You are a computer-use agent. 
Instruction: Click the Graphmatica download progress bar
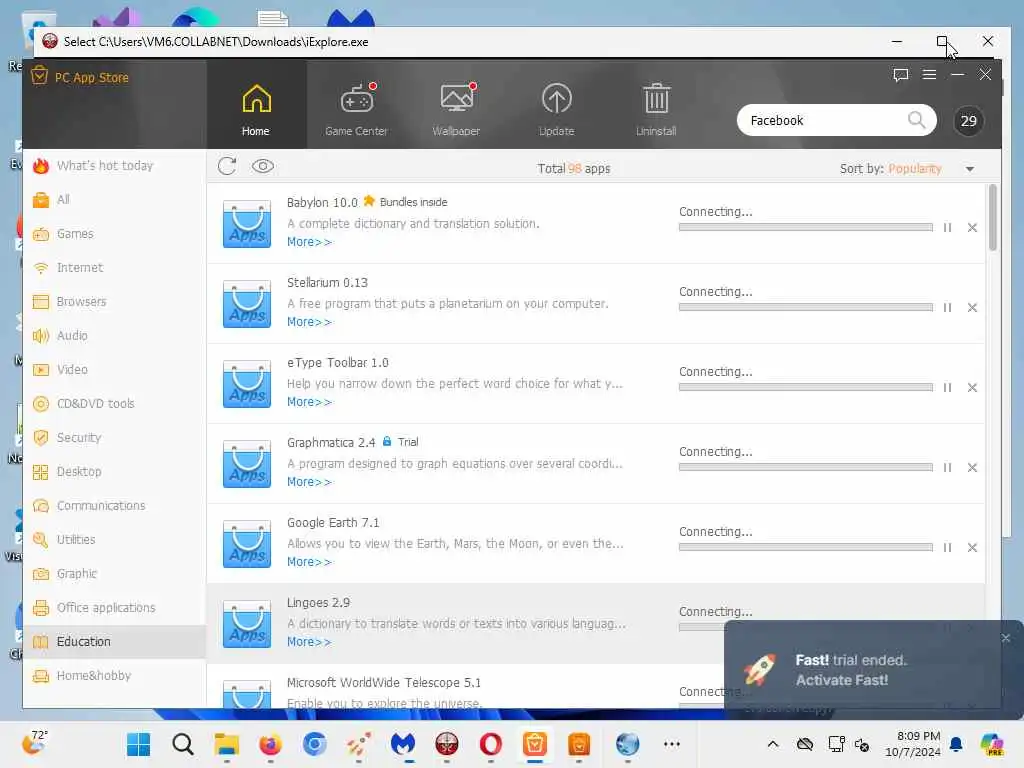click(806, 468)
